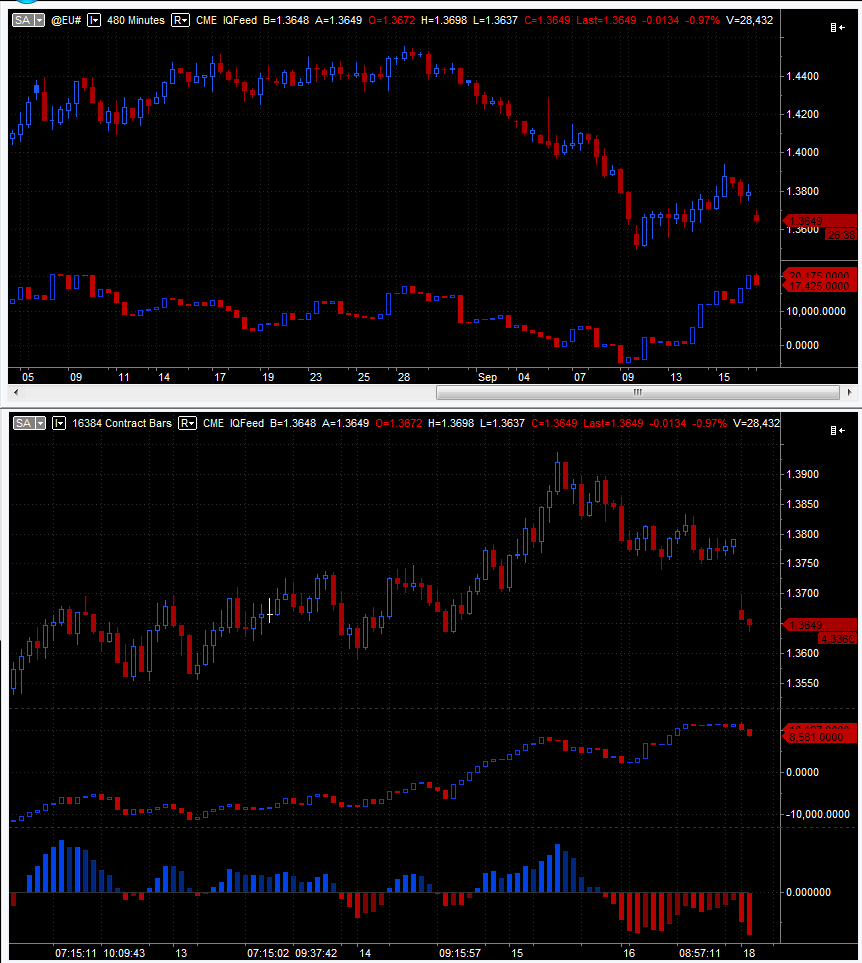Open the R dropdown in the 480 Minutes chart
Screen dimensions: 862x963
coord(180,20)
